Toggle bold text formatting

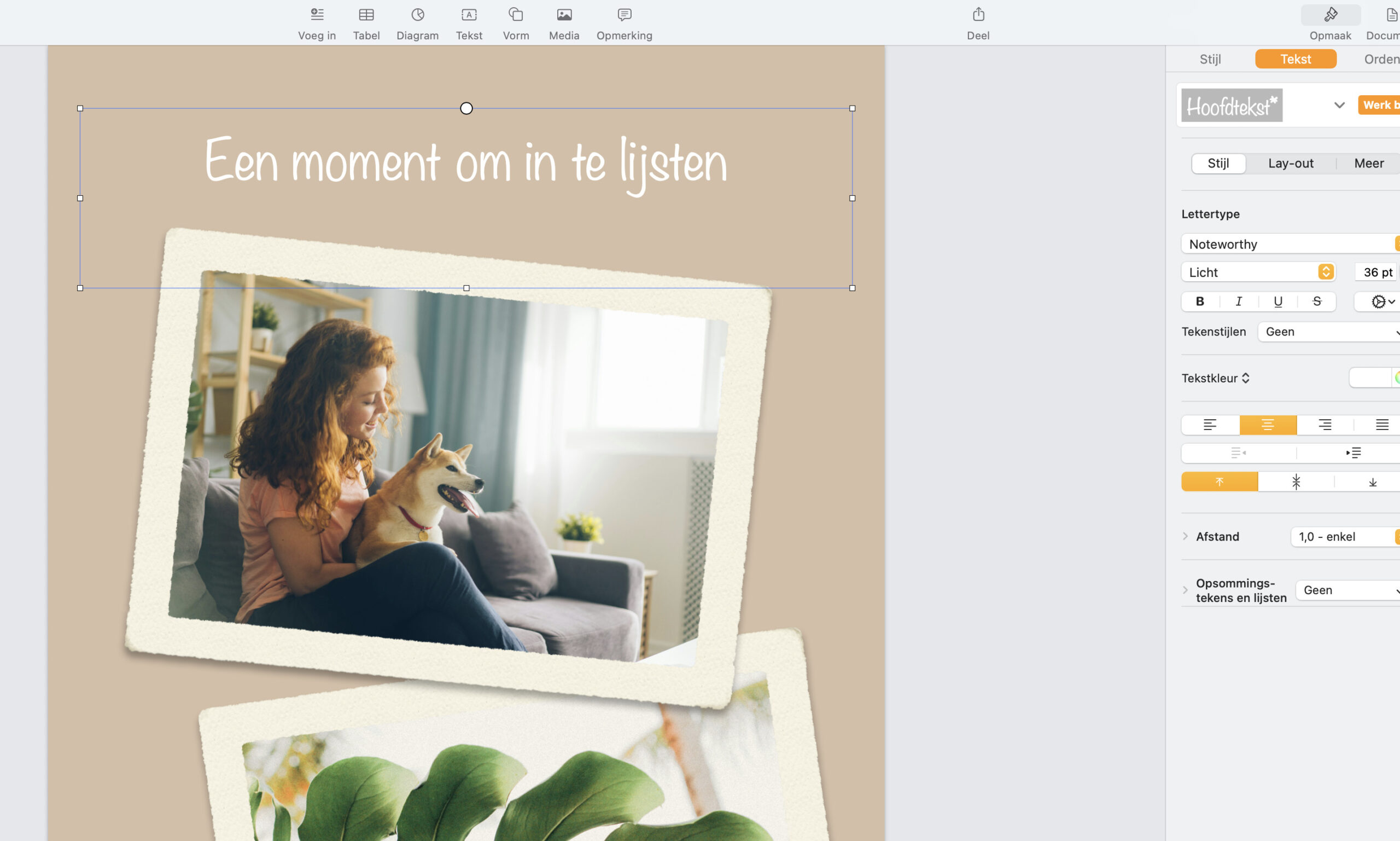1199,301
